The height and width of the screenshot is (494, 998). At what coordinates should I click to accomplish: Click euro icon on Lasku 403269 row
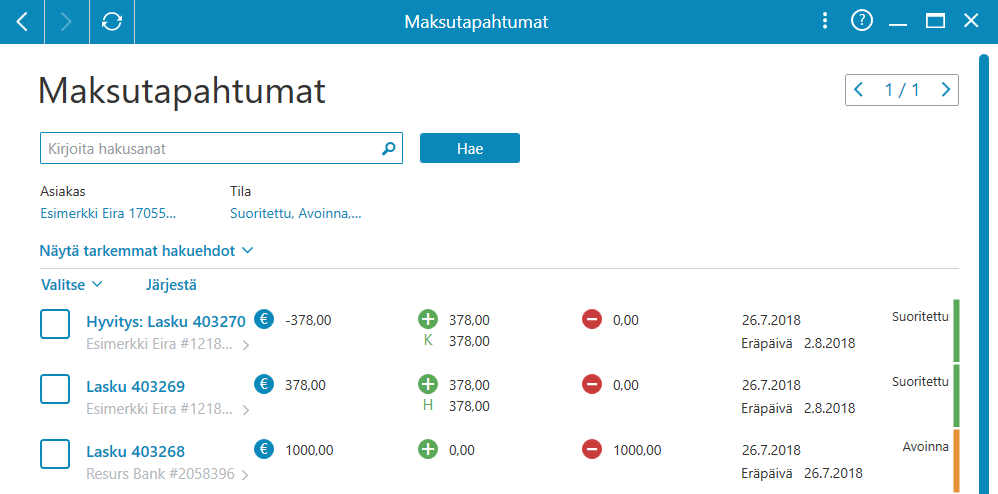click(264, 384)
